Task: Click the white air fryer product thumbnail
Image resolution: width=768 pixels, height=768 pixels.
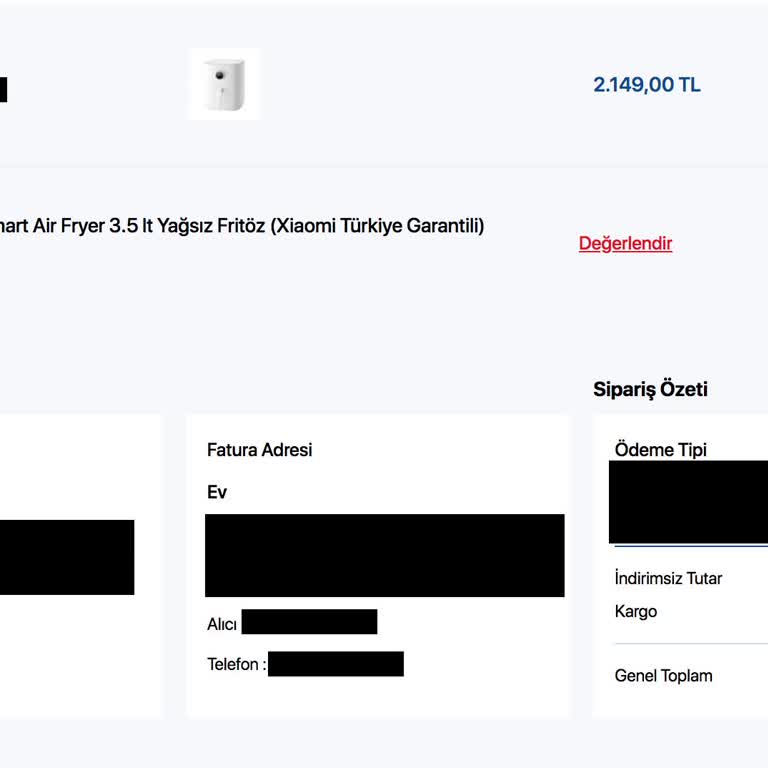Action: 224,84
